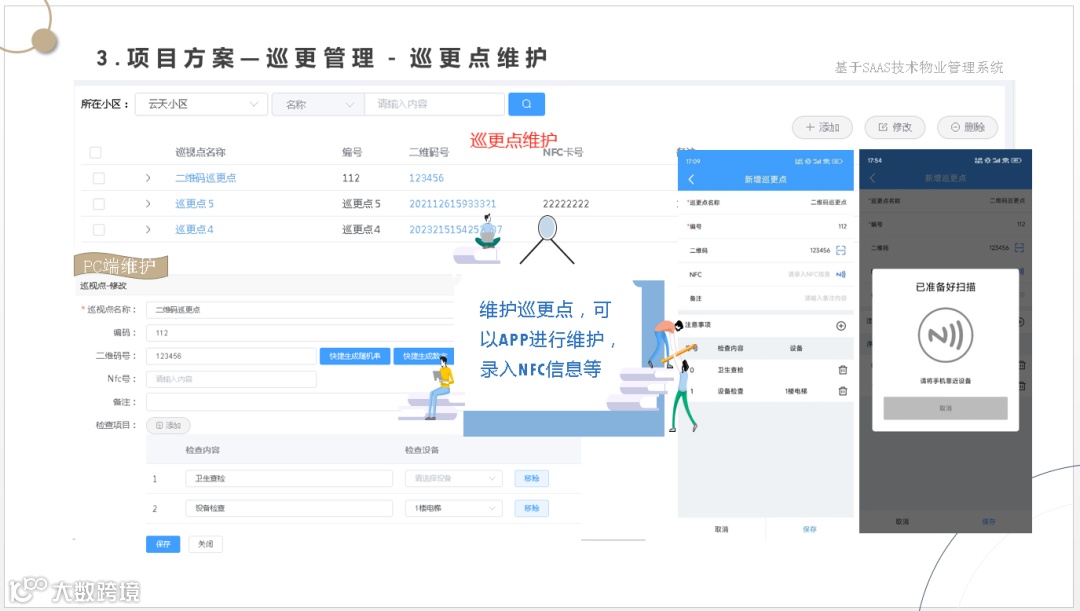Tap the large NFC scan icon in dialog

(x=946, y=335)
